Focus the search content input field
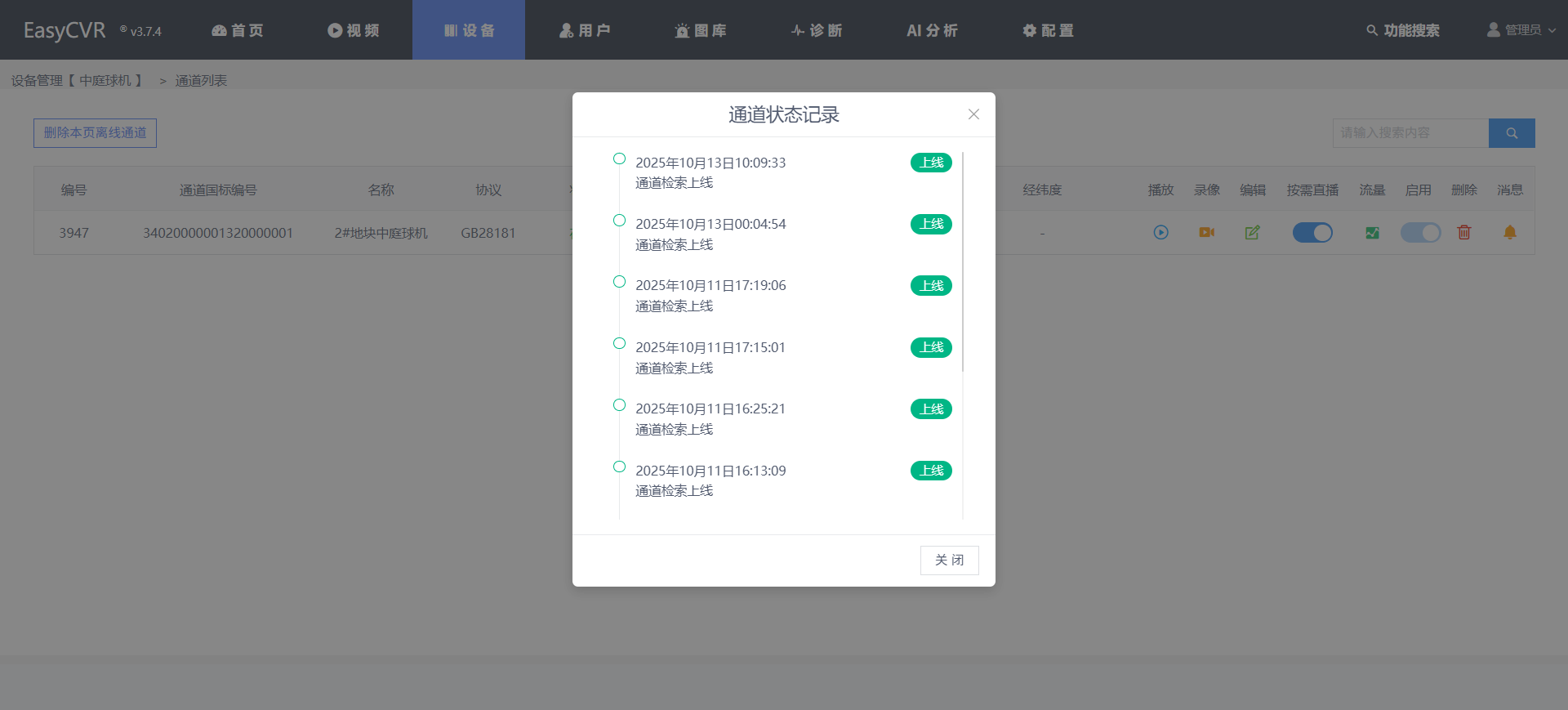 1410,133
